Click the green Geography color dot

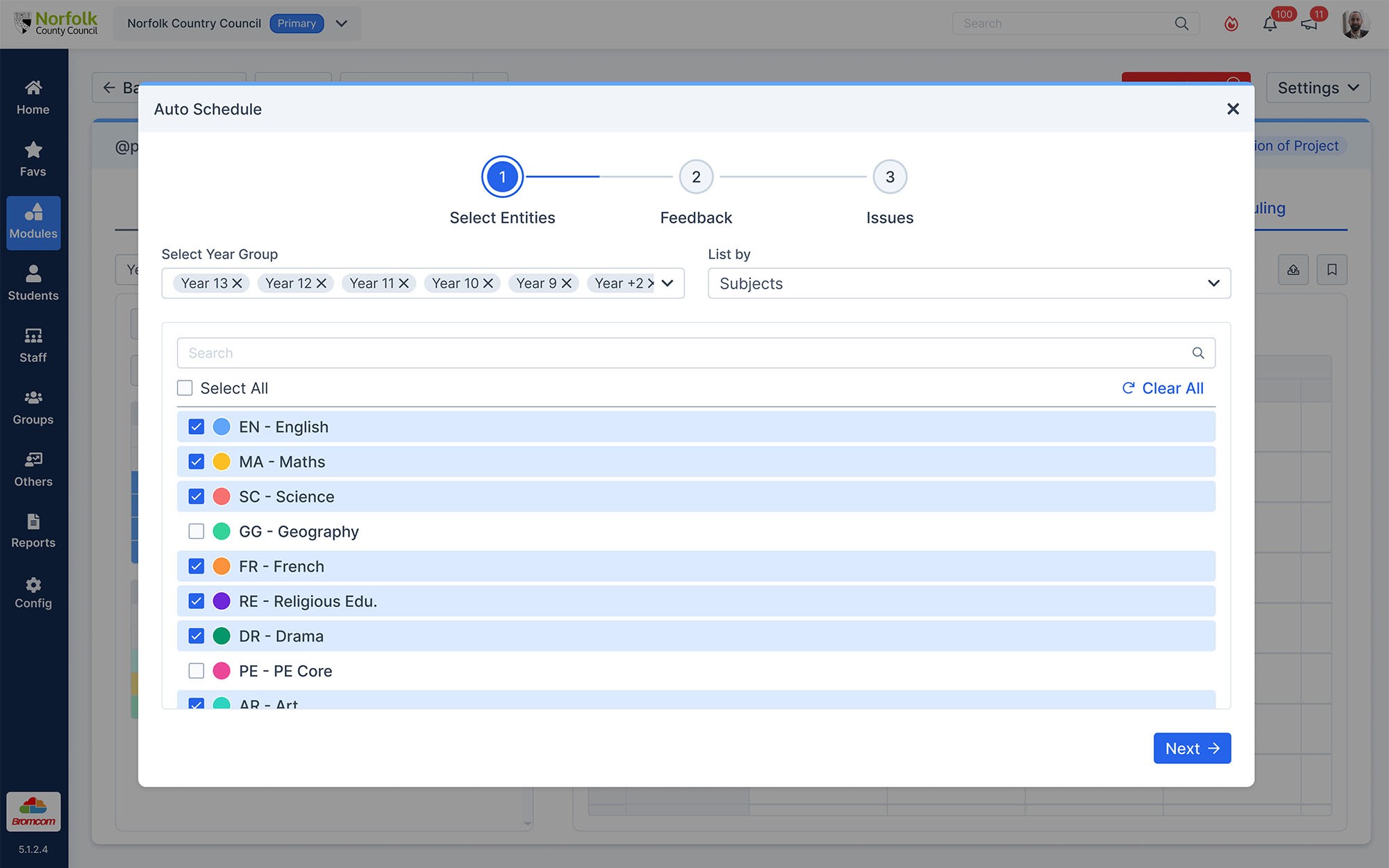pyautogui.click(x=222, y=531)
